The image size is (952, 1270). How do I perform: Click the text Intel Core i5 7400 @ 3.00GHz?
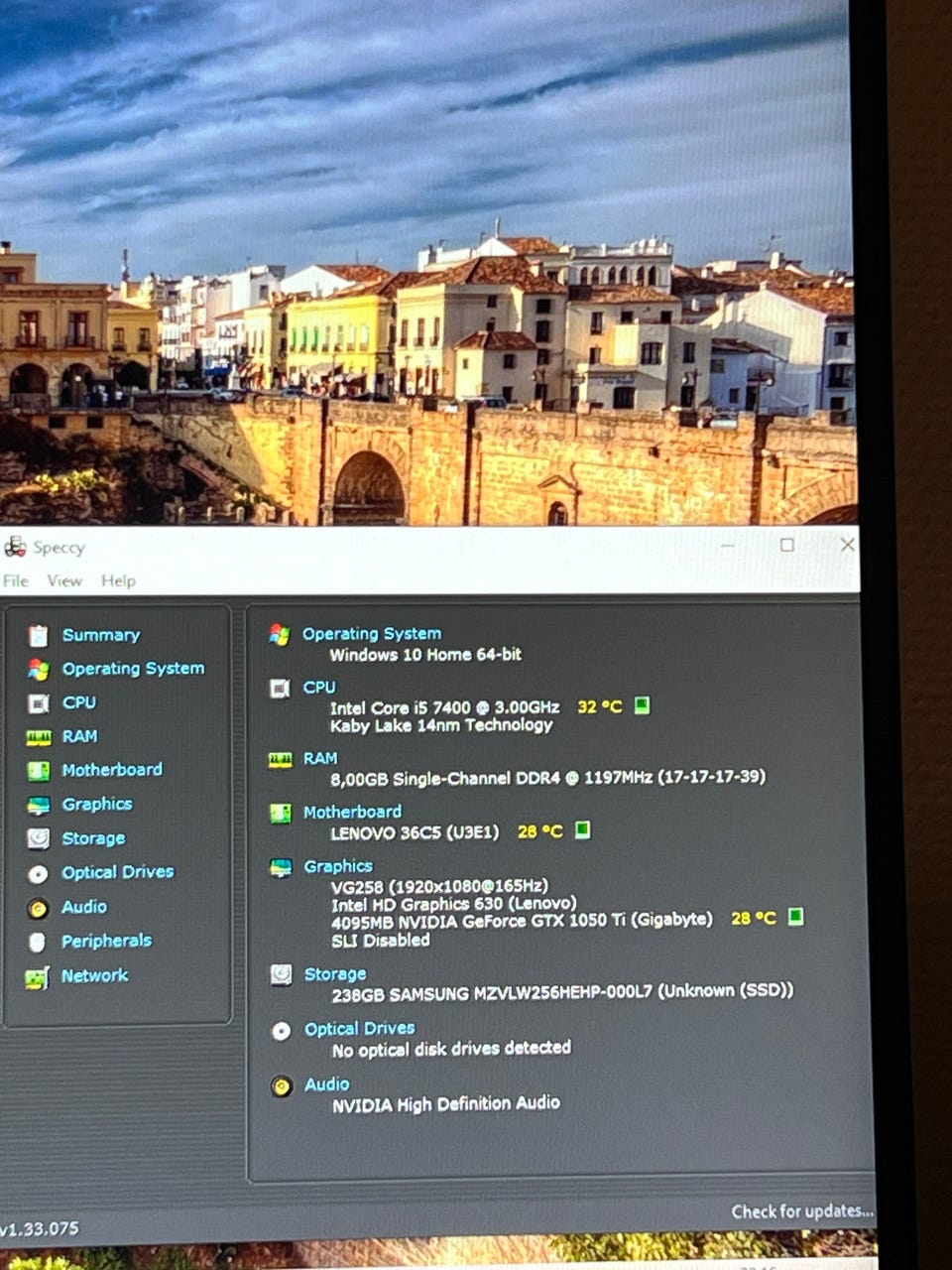pyautogui.click(x=444, y=707)
